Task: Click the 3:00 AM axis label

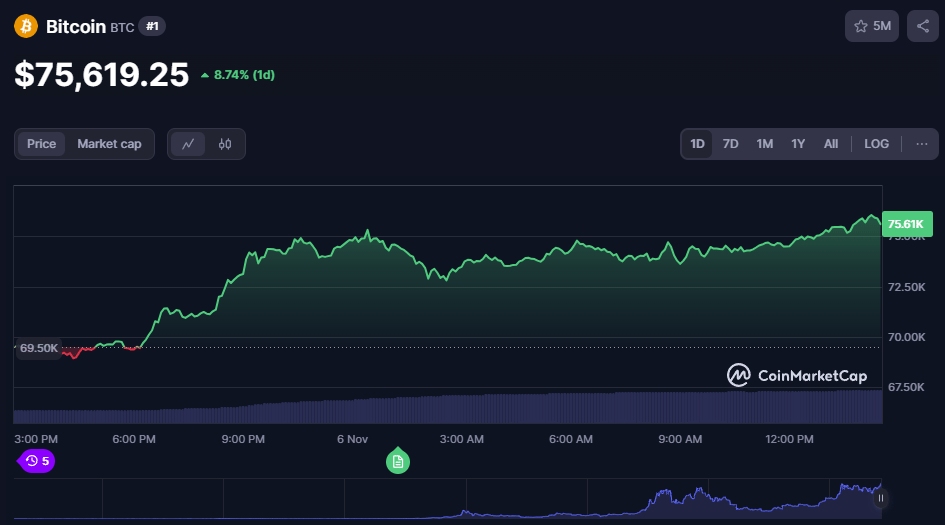Action: click(x=462, y=439)
